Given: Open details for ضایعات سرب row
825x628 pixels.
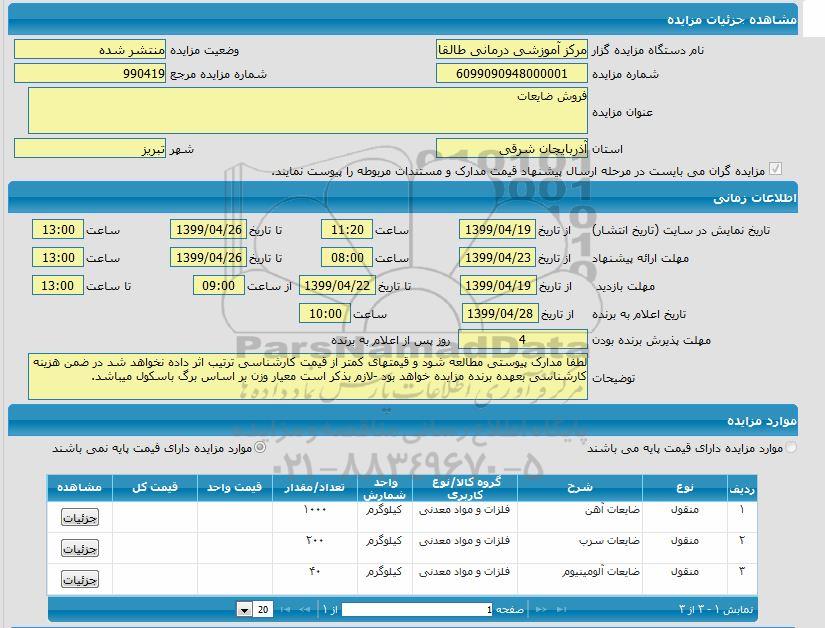Looking at the screenshot, I should 79,549.
